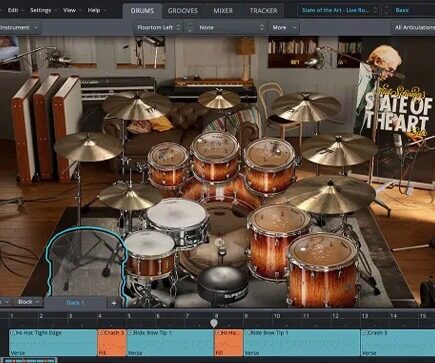Open the Block dropdown menu
435x363 pixels.
pos(29,302)
